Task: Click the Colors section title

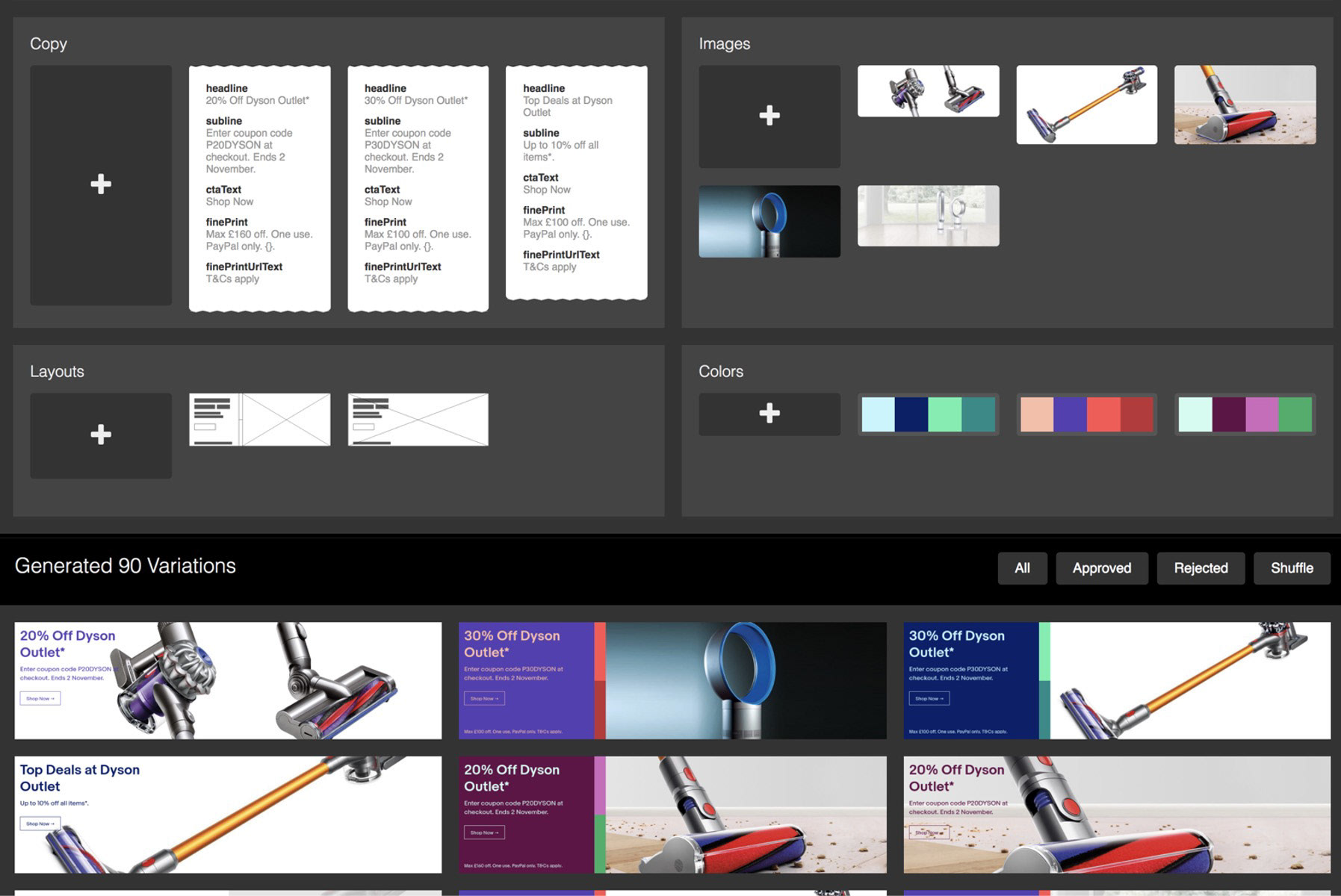Action: point(721,372)
